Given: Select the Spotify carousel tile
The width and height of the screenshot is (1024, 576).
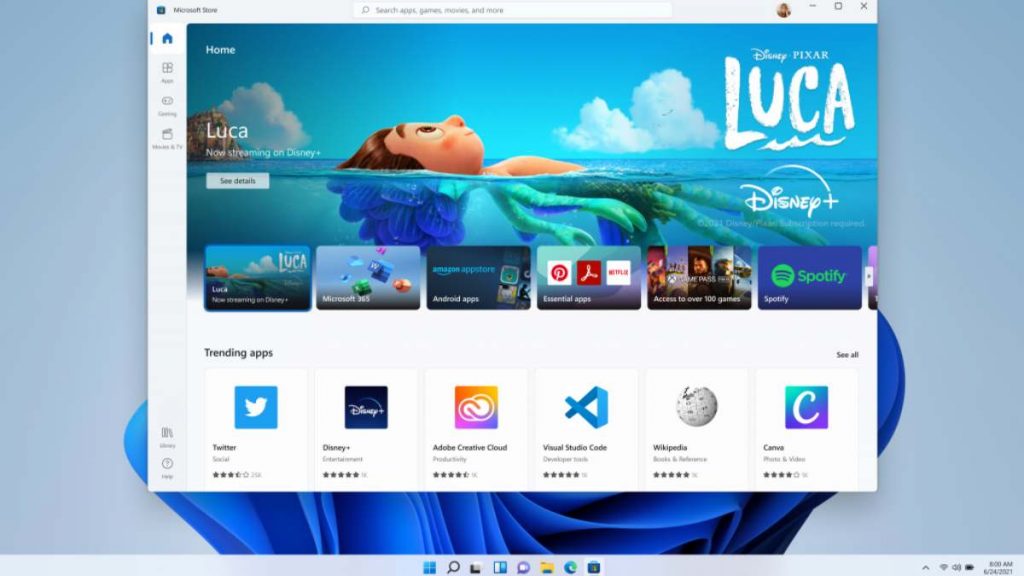Looking at the screenshot, I should pos(810,278).
